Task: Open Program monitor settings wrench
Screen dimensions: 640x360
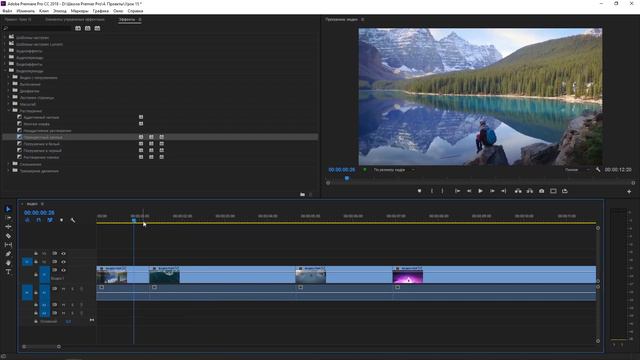Action: pyautogui.click(x=598, y=169)
